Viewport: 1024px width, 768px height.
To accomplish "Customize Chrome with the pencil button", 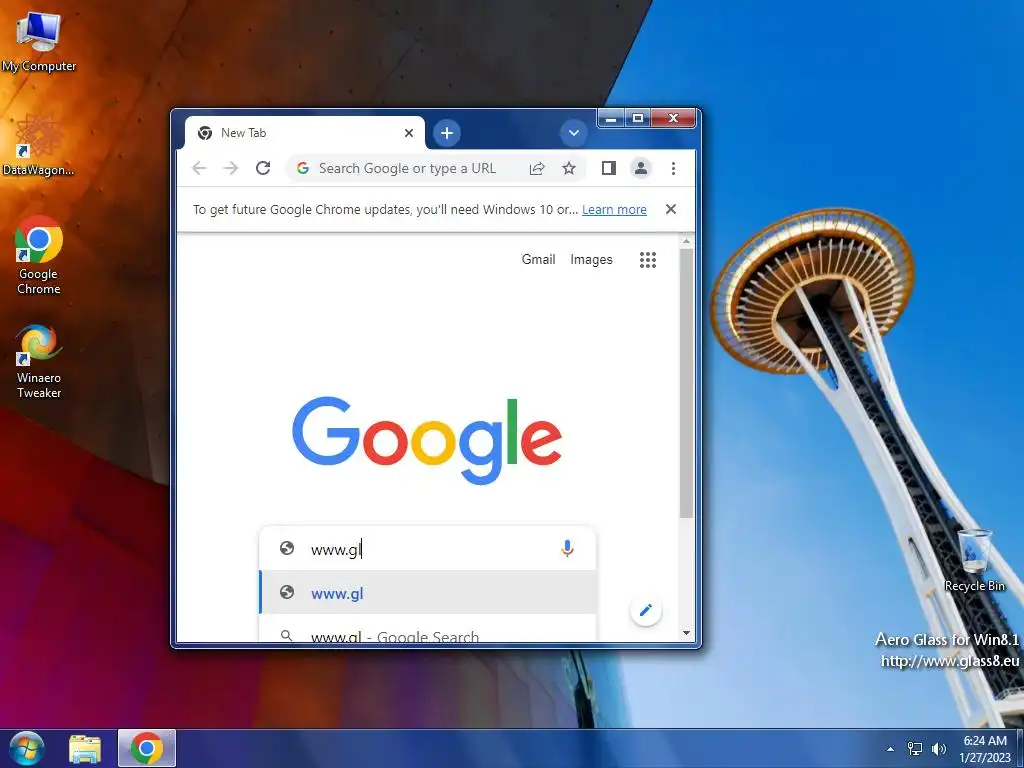I will [x=645, y=610].
